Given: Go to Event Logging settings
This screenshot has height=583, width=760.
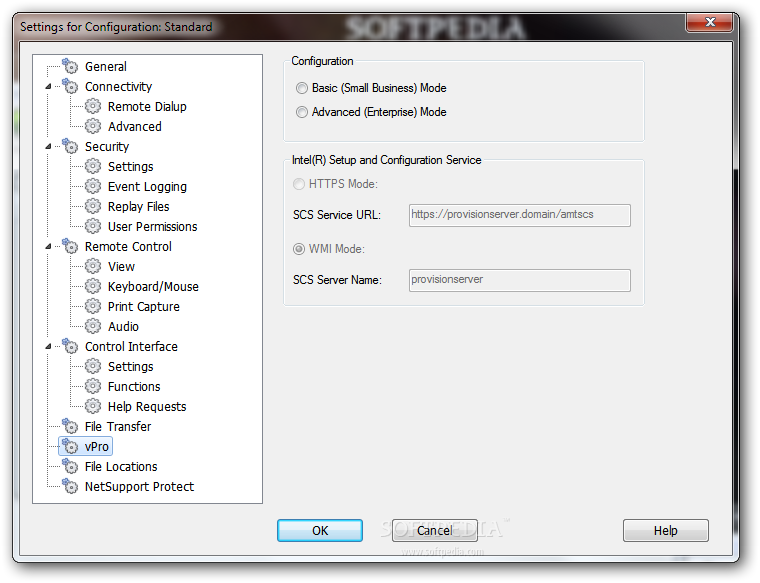Looking at the screenshot, I should tap(147, 187).
